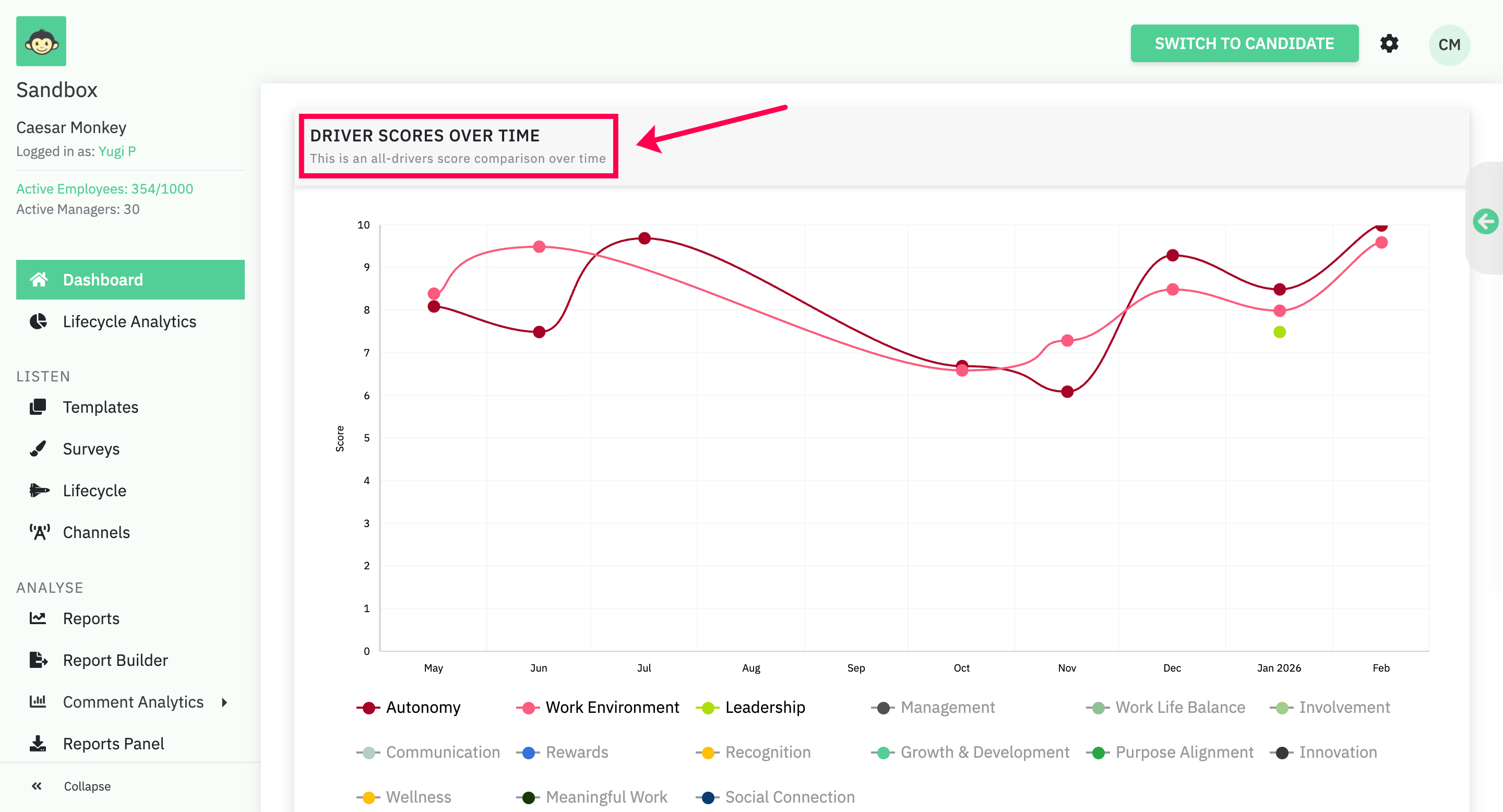Show the Management series via legend
This screenshot has height=812, width=1503.
tap(947, 707)
